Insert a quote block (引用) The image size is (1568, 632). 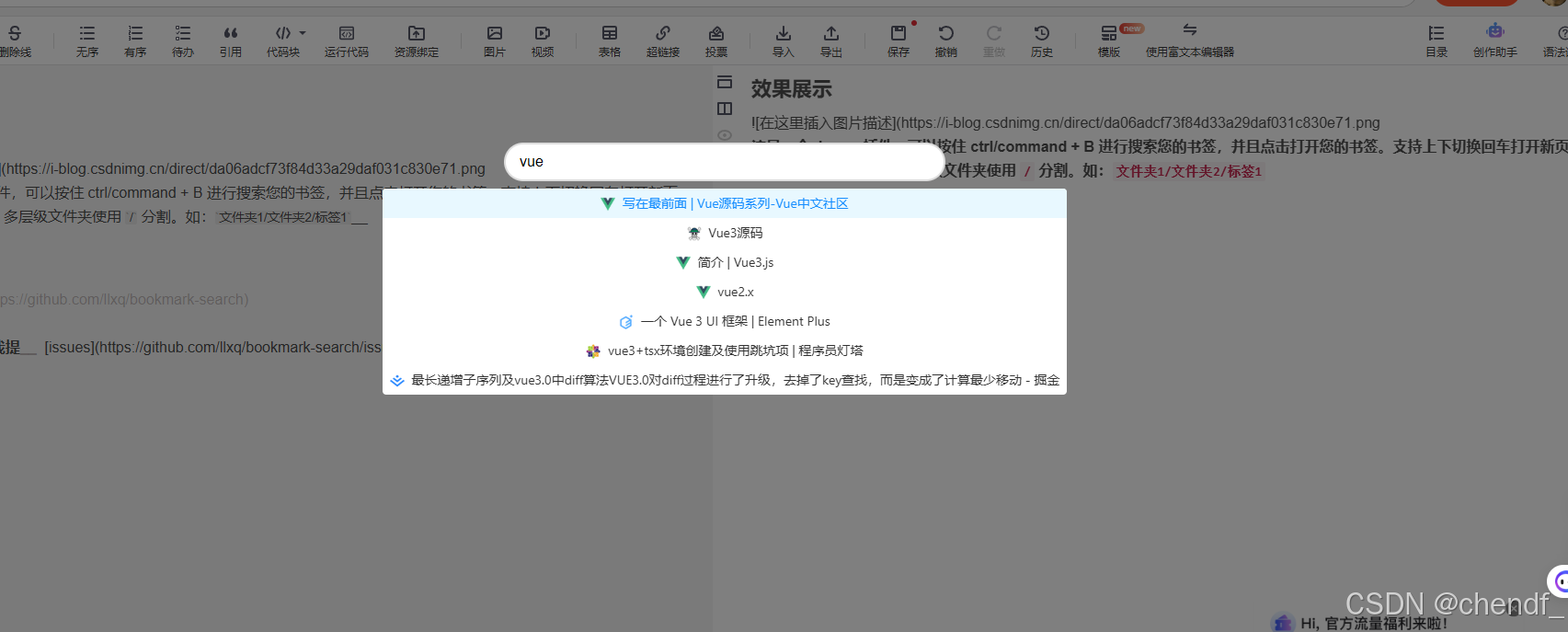[x=231, y=41]
